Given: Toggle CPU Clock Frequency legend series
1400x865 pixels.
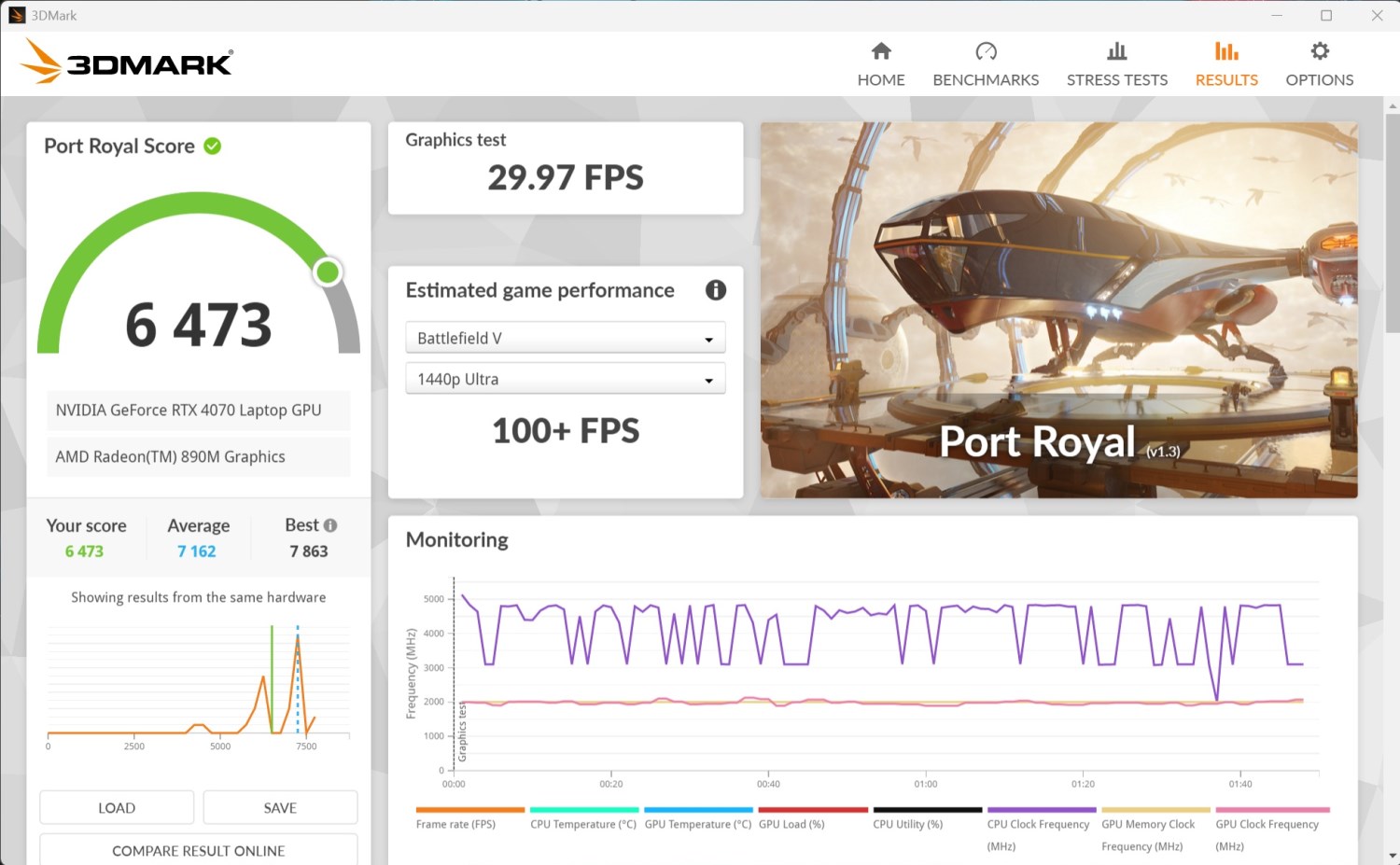Looking at the screenshot, I should point(1038,824).
